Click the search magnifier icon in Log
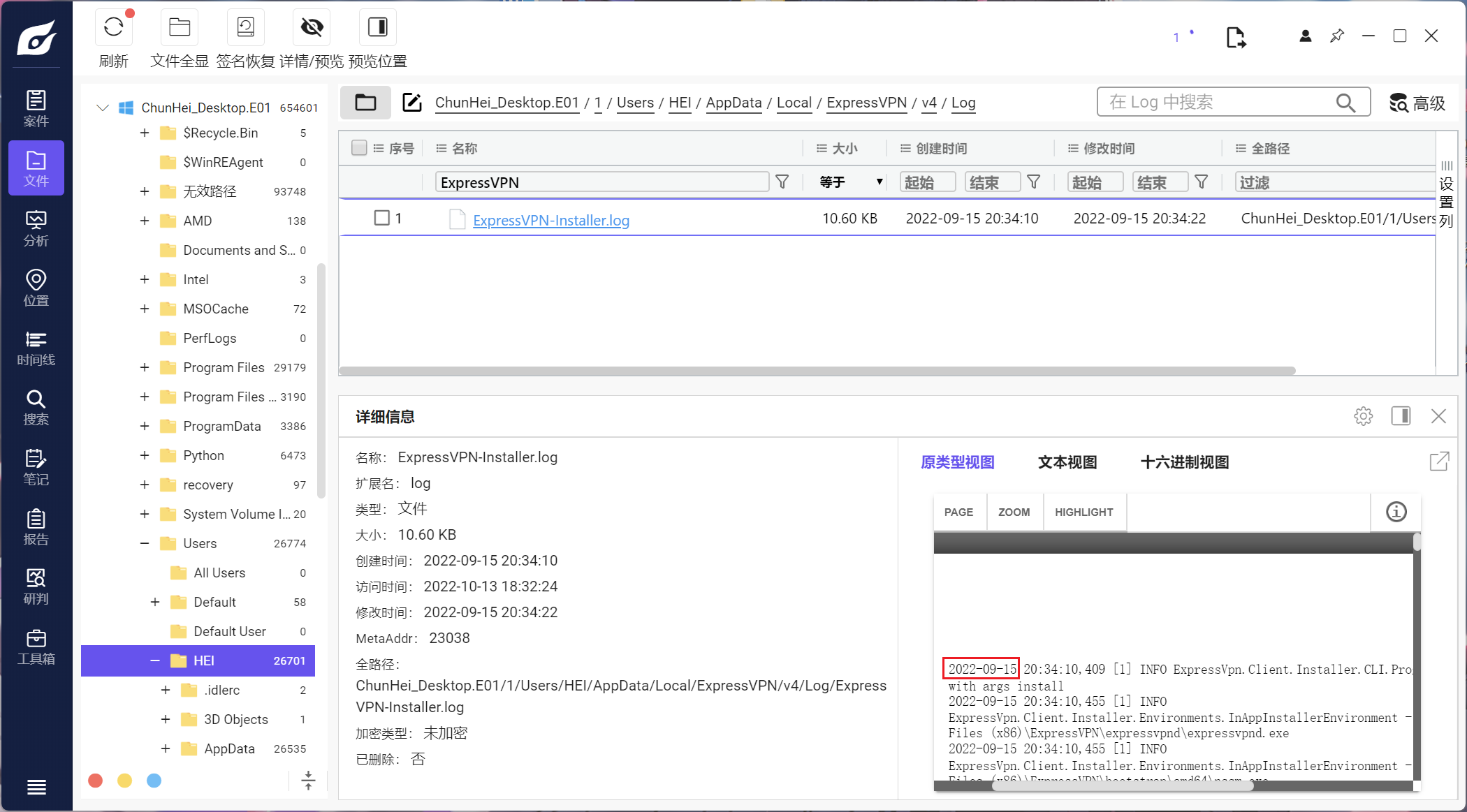Image resolution: width=1467 pixels, height=812 pixels. (x=1349, y=102)
